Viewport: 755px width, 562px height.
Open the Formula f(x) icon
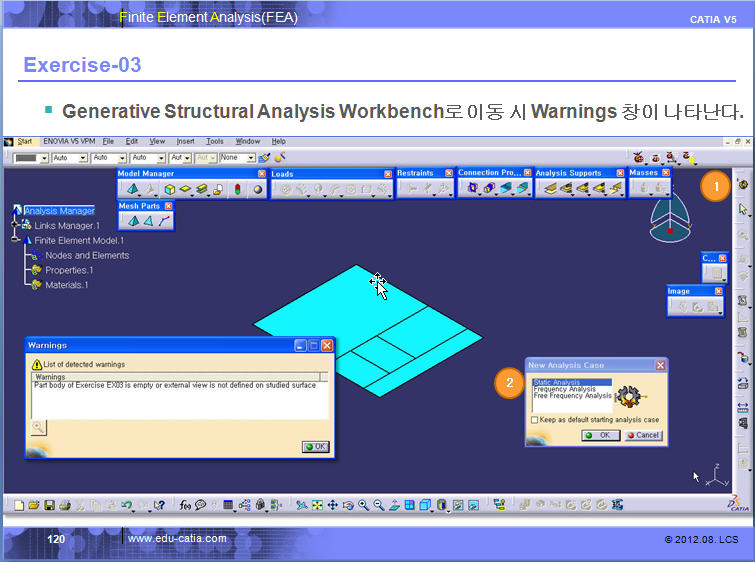[185, 505]
